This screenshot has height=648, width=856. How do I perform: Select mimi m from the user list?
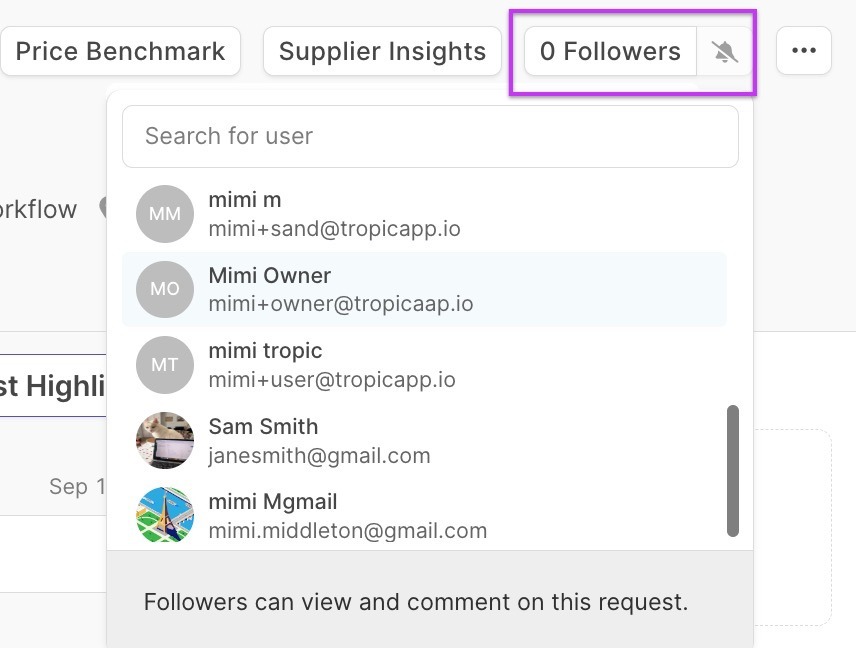(245, 200)
